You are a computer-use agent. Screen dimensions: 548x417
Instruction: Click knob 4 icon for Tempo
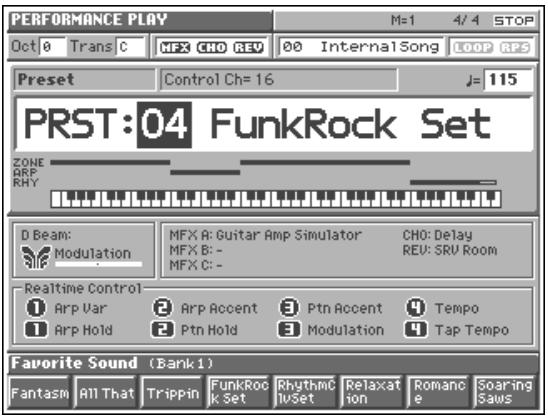[416, 308]
